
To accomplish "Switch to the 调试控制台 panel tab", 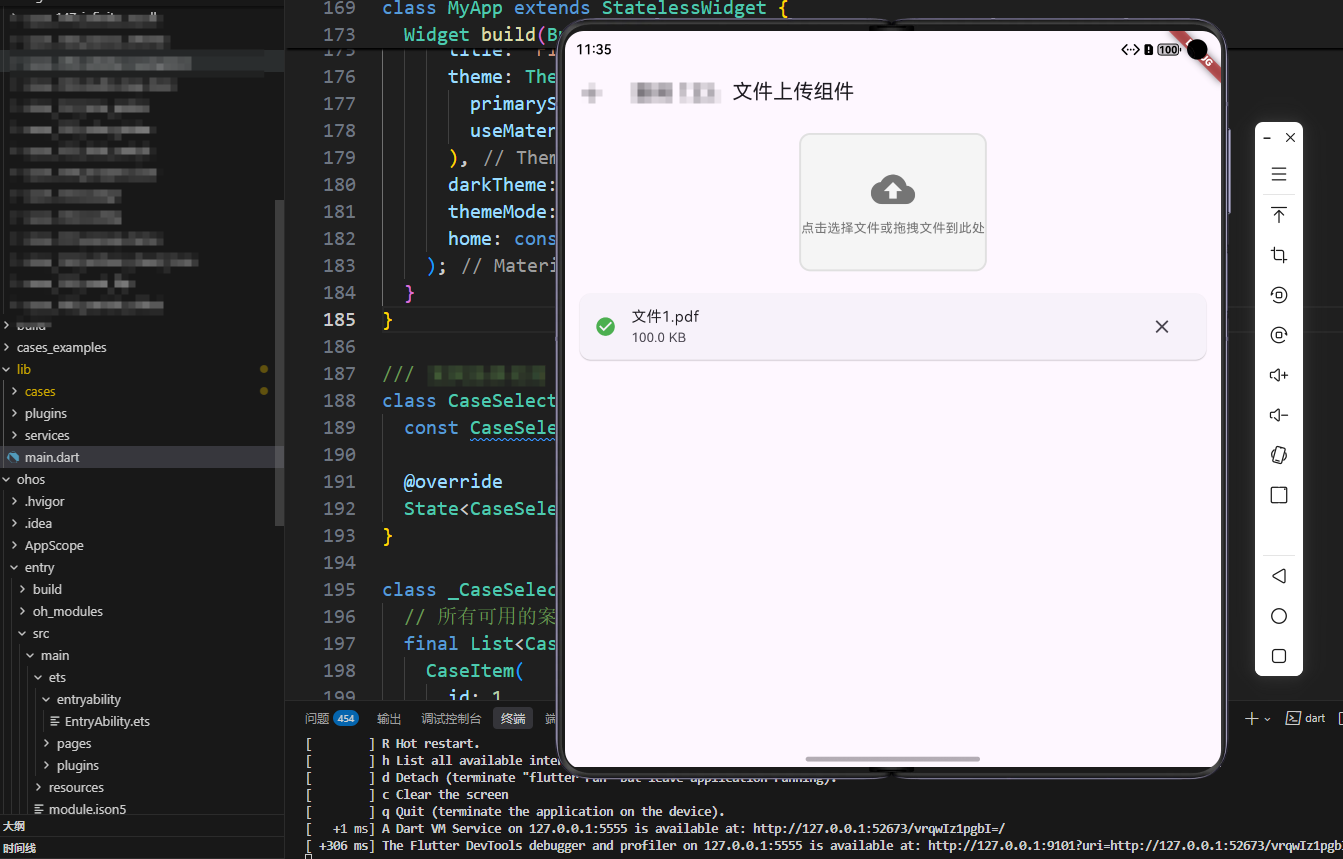I will tap(451, 718).
